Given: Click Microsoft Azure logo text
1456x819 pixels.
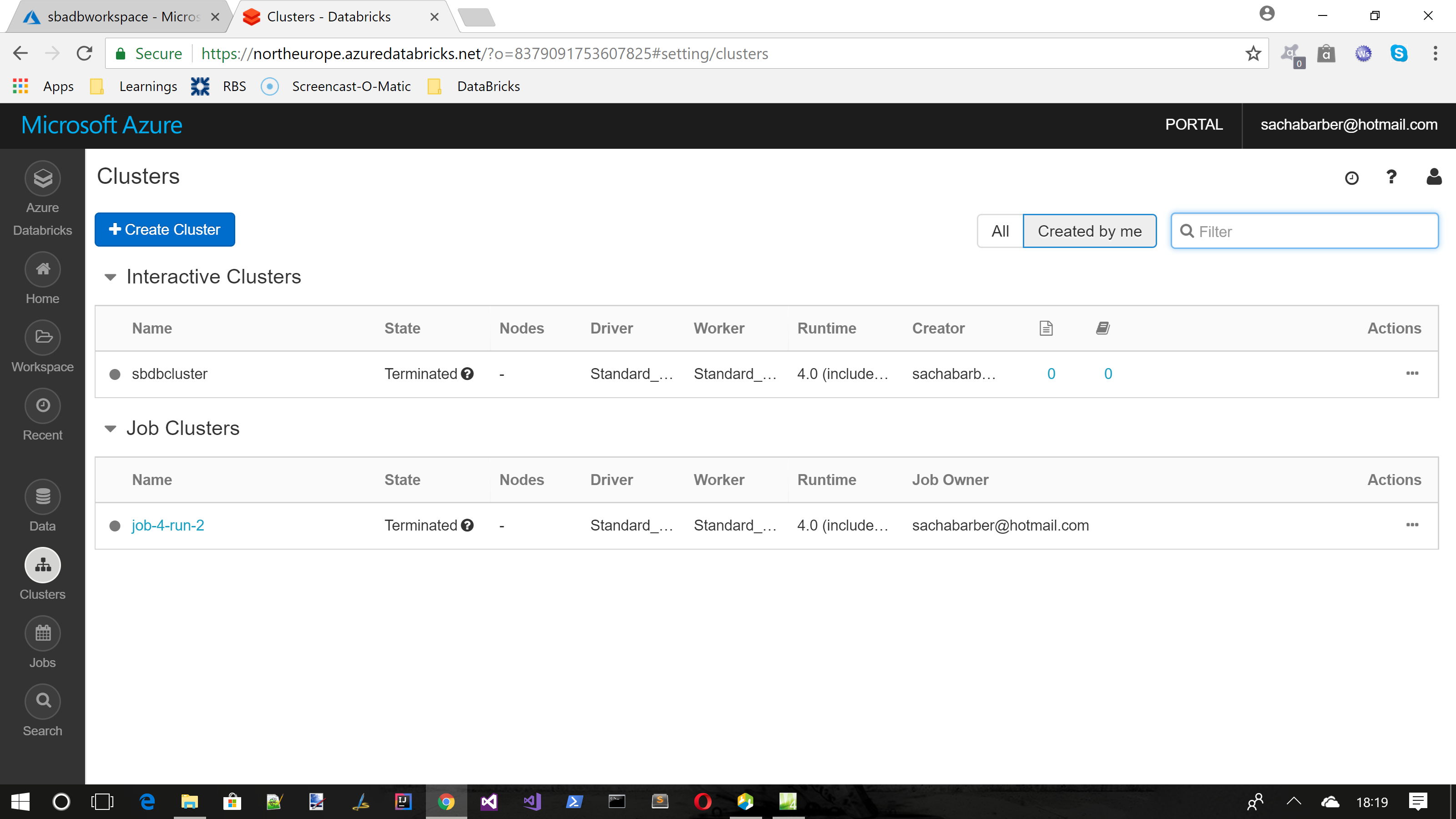Looking at the screenshot, I should click(102, 125).
